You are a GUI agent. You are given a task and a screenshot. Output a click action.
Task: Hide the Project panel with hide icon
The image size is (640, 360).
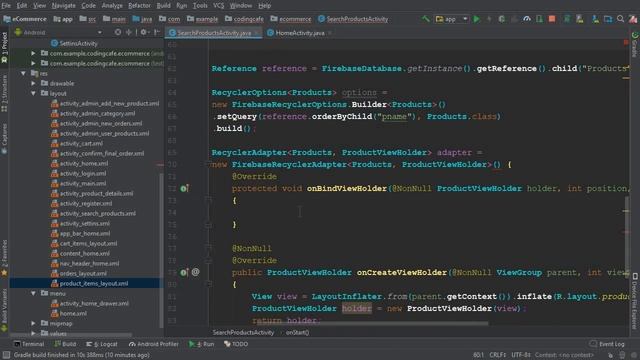click(x=157, y=32)
